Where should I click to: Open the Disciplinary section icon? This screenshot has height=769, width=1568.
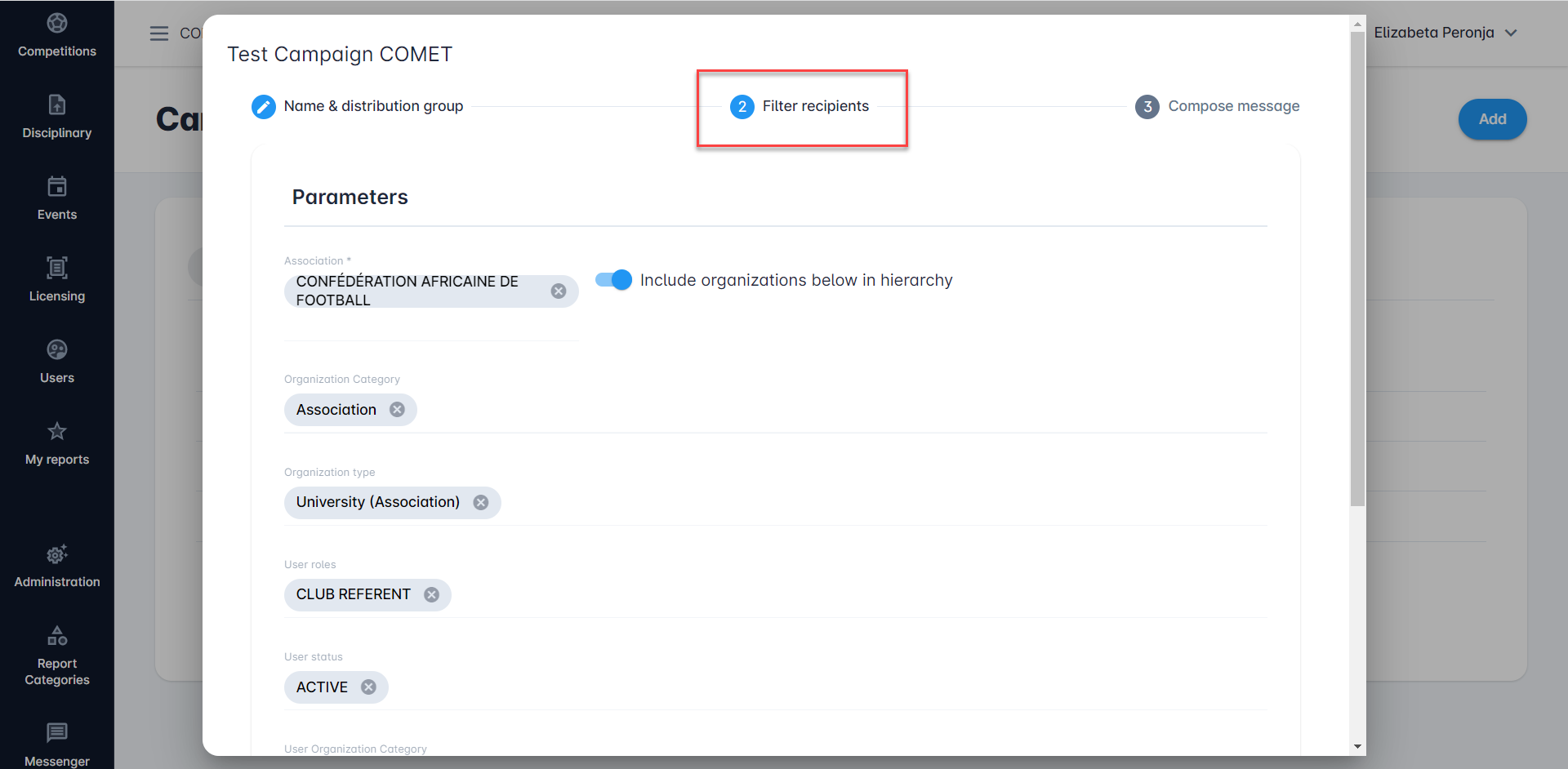click(x=56, y=105)
